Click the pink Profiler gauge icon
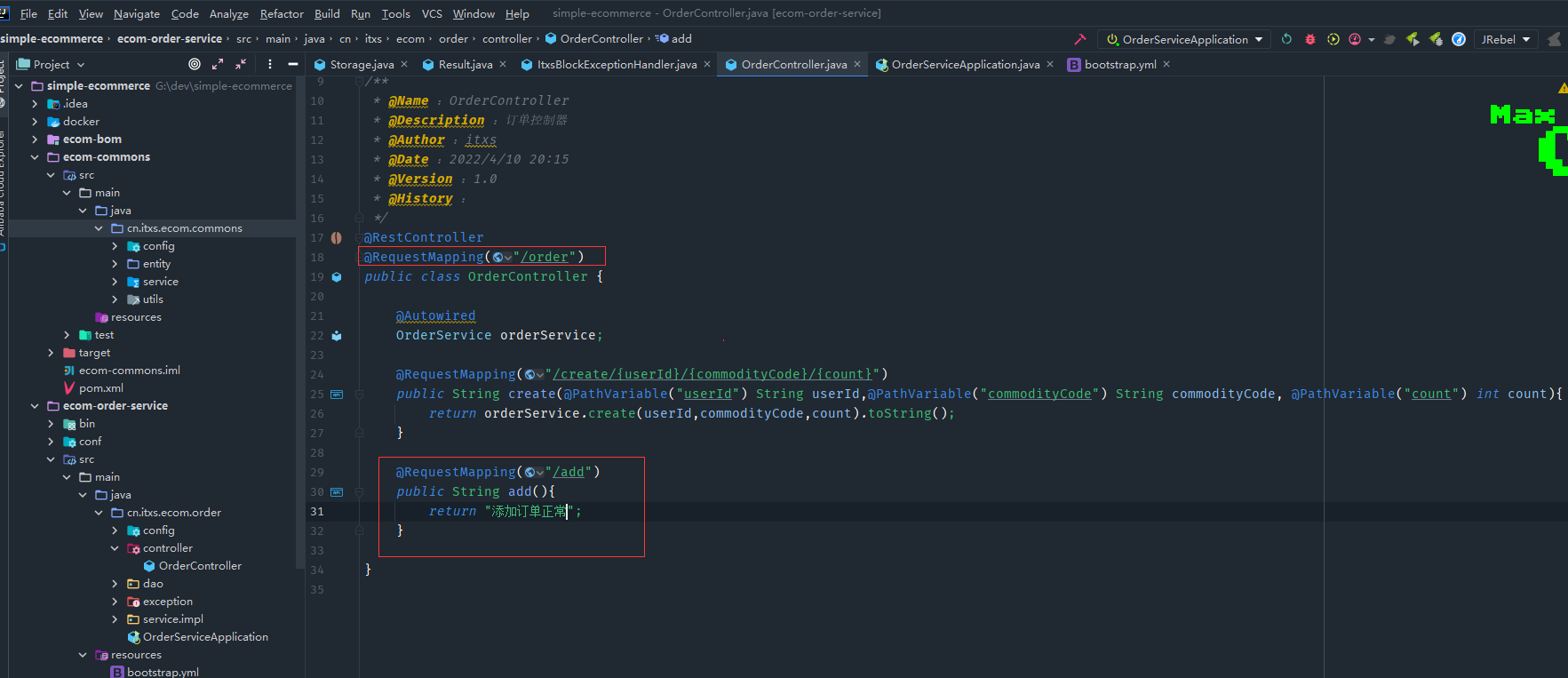 point(1355,39)
